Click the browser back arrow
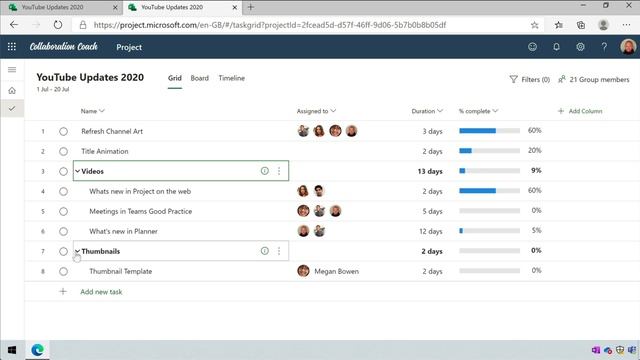Image resolution: width=640 pixels, height=360 pixels. point(14,25)
